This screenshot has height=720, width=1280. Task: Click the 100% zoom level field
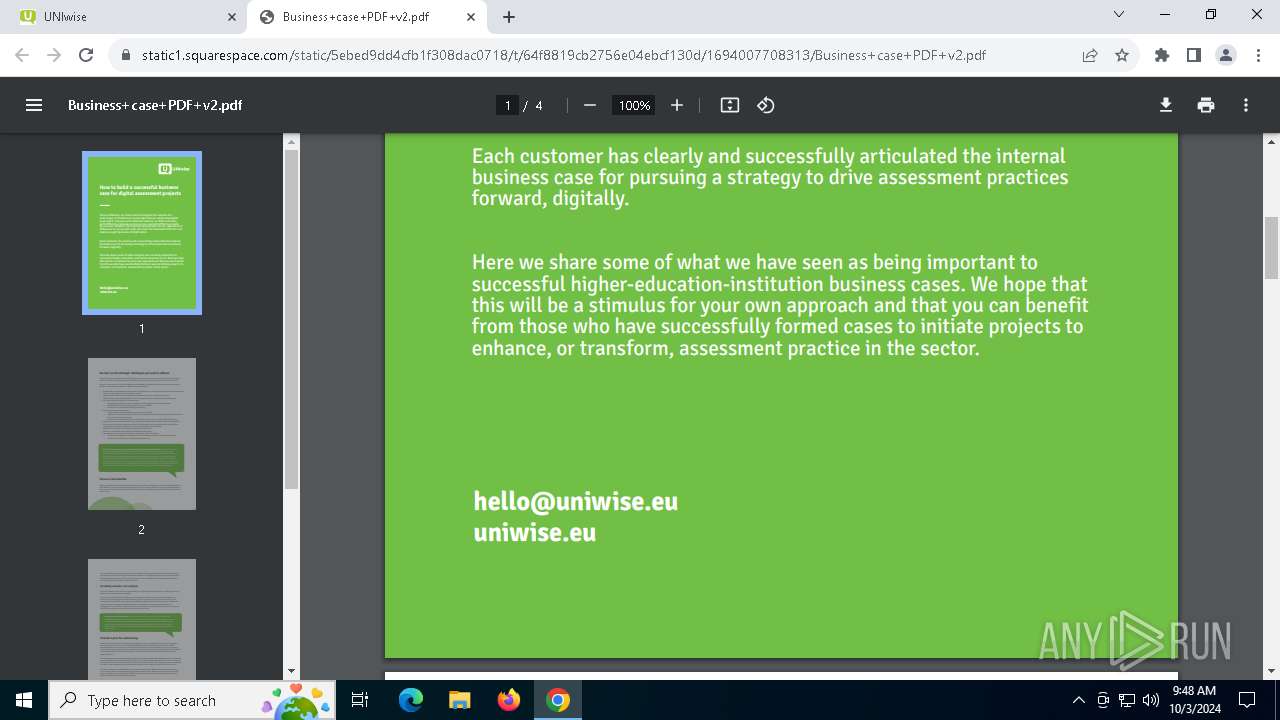tap(634, 105)
